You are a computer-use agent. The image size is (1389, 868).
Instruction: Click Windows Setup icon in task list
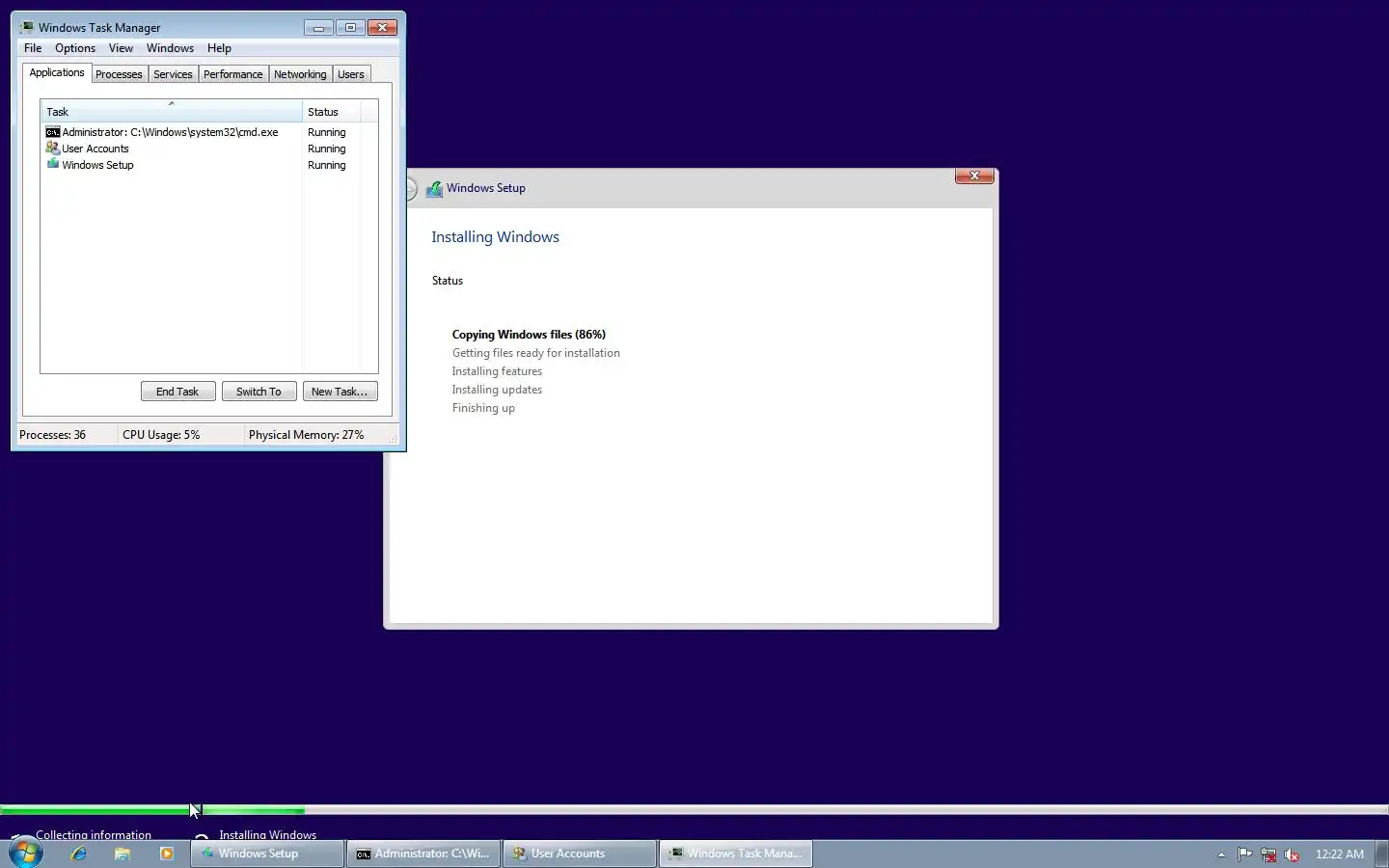coord(53,165)
